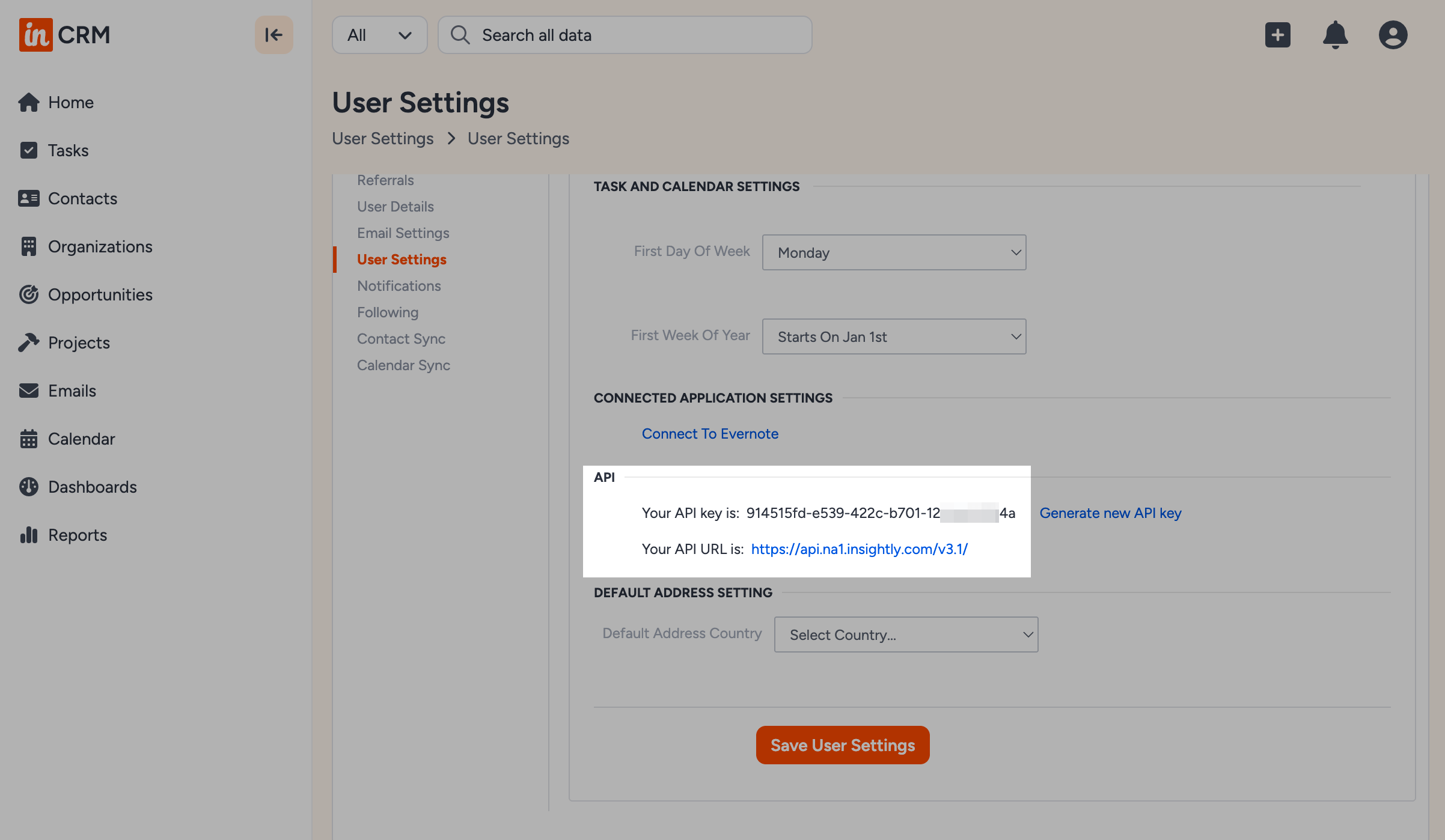Click the Opportunities target icon
1445x840 pixels.
point(29,294)
